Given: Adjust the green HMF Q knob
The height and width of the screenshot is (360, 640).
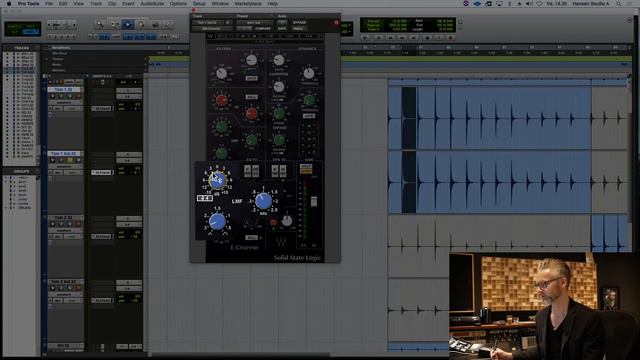Looking at the screenshot, I should point(222,153).
